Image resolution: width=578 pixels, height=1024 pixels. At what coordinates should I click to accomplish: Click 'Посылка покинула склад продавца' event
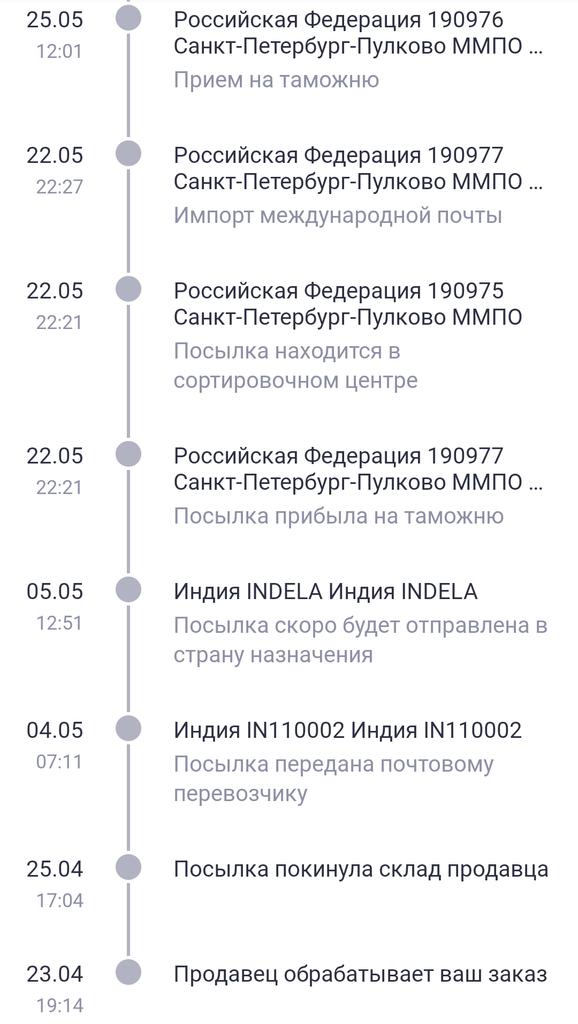361,870
